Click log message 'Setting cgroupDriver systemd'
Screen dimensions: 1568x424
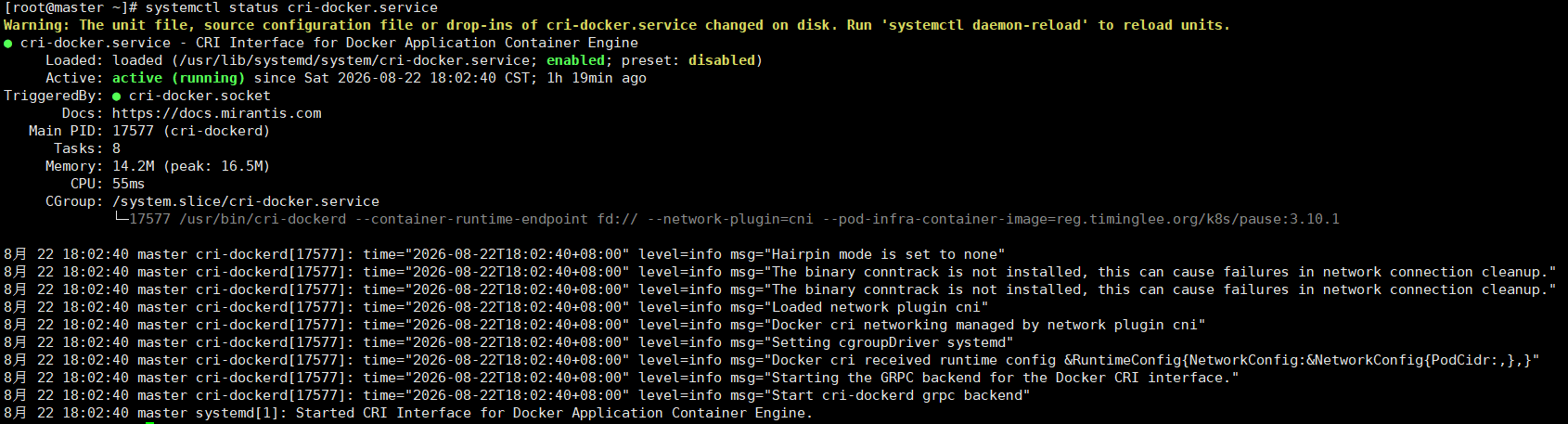pyautogui.click(x=889, y=342)
